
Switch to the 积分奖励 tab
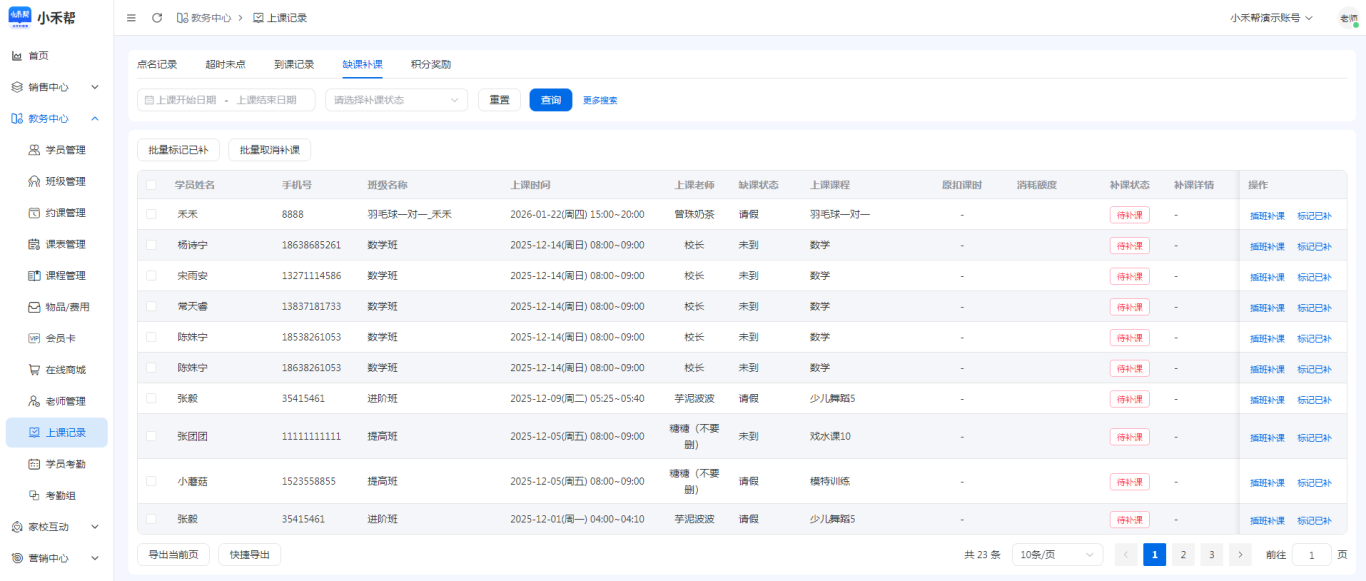pyautogui.click(x=431, y=64)
